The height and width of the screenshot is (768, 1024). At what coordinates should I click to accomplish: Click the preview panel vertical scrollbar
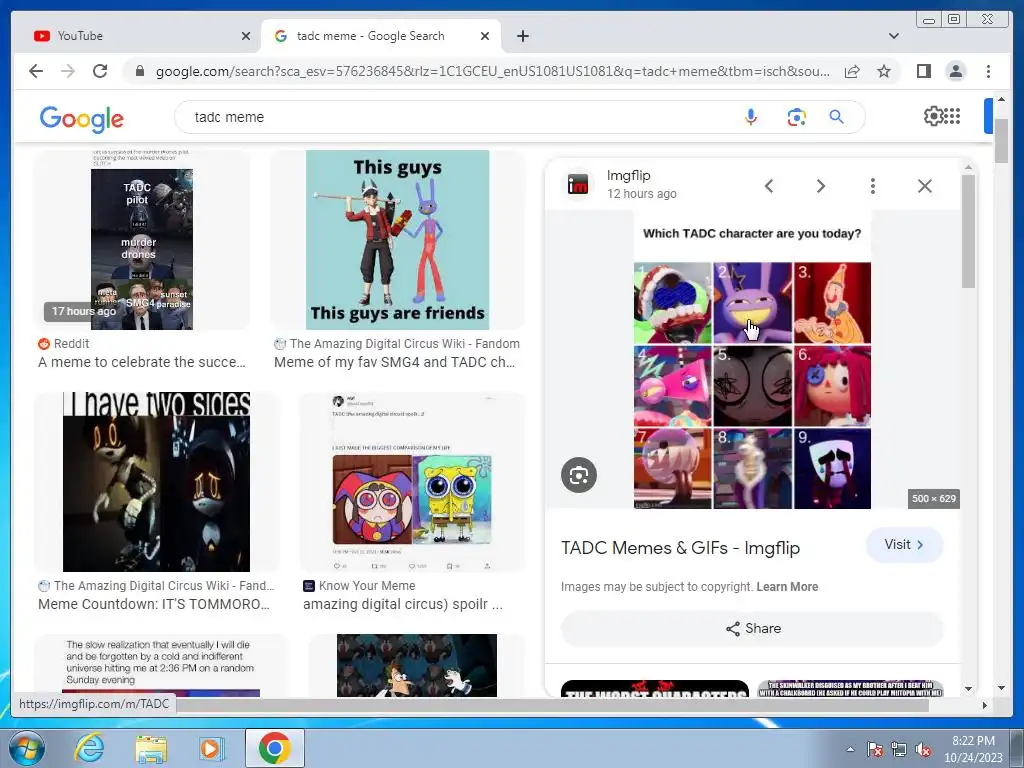968,232
